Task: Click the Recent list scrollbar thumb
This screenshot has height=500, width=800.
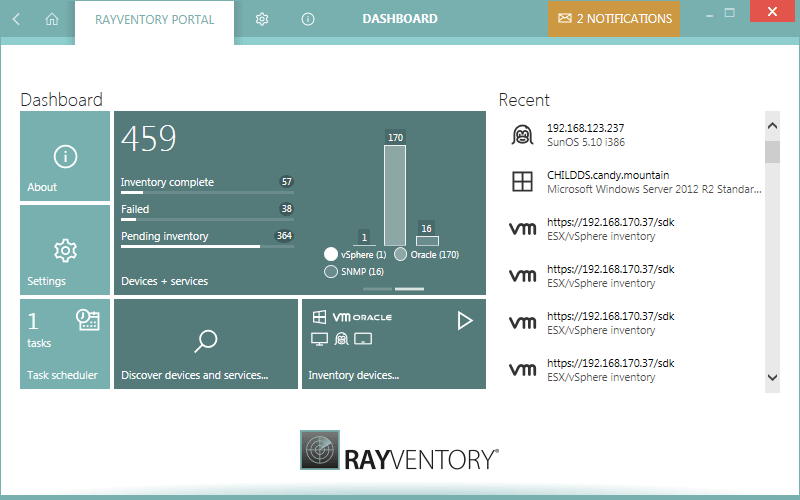Action: tap(772, 152)
